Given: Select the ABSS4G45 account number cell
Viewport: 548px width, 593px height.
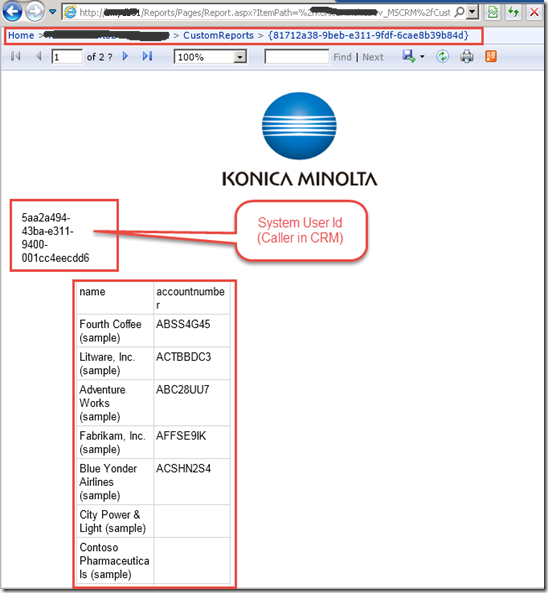Looking at the screenshot, I should (x=192, y=331).
